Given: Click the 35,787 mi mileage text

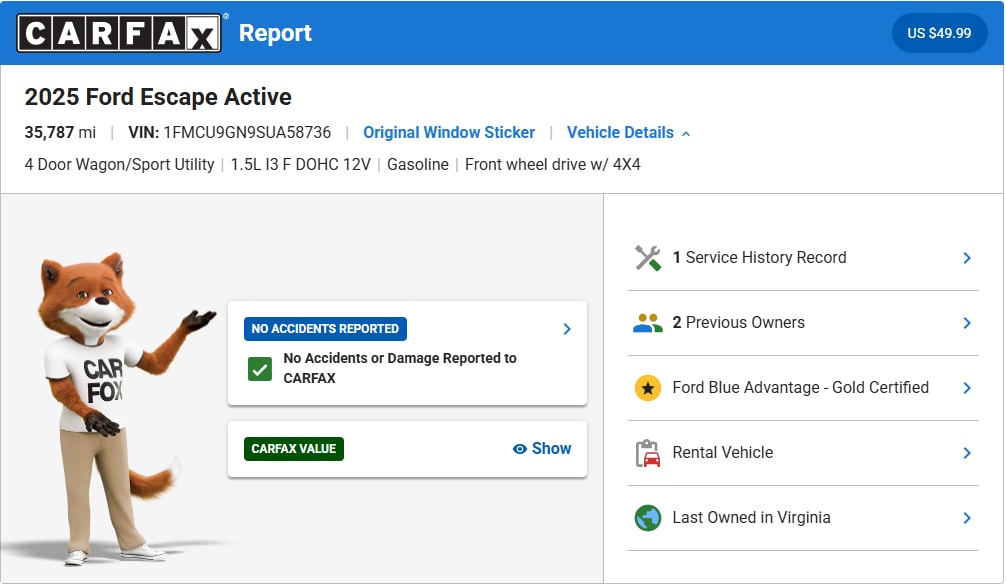Looking at the screenshot, I should click(60, 133).
